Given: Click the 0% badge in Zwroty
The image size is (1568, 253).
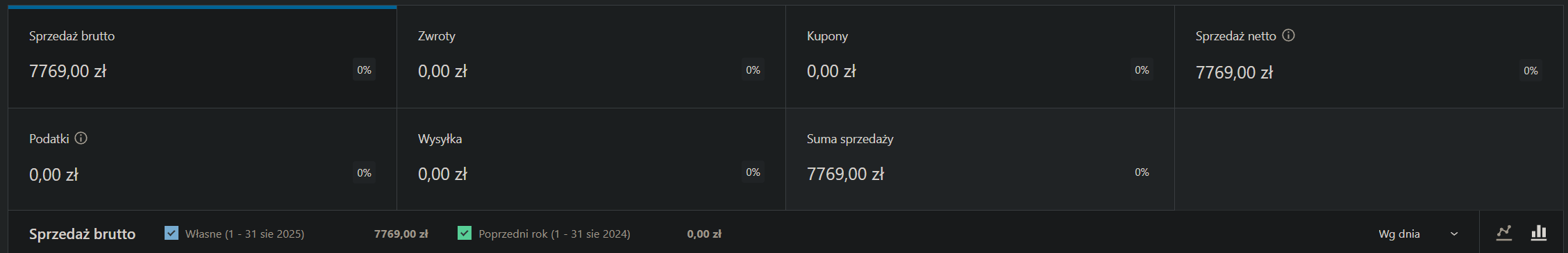Looking at the screenshot, I should click(753, 70).
